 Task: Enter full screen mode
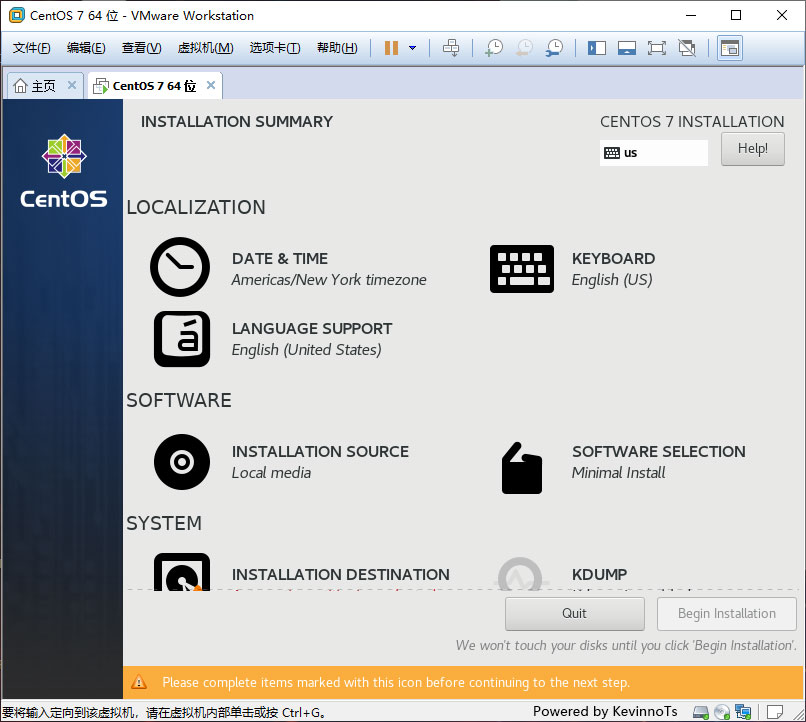click(x=656, y=48)
